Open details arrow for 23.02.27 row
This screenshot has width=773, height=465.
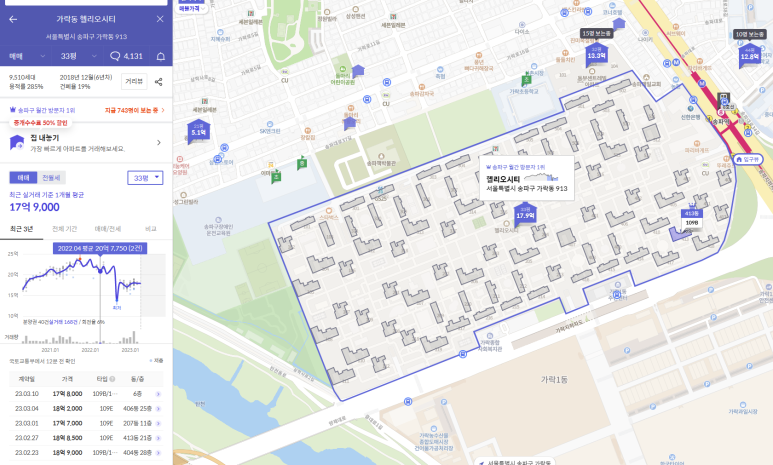coord(158,438)
